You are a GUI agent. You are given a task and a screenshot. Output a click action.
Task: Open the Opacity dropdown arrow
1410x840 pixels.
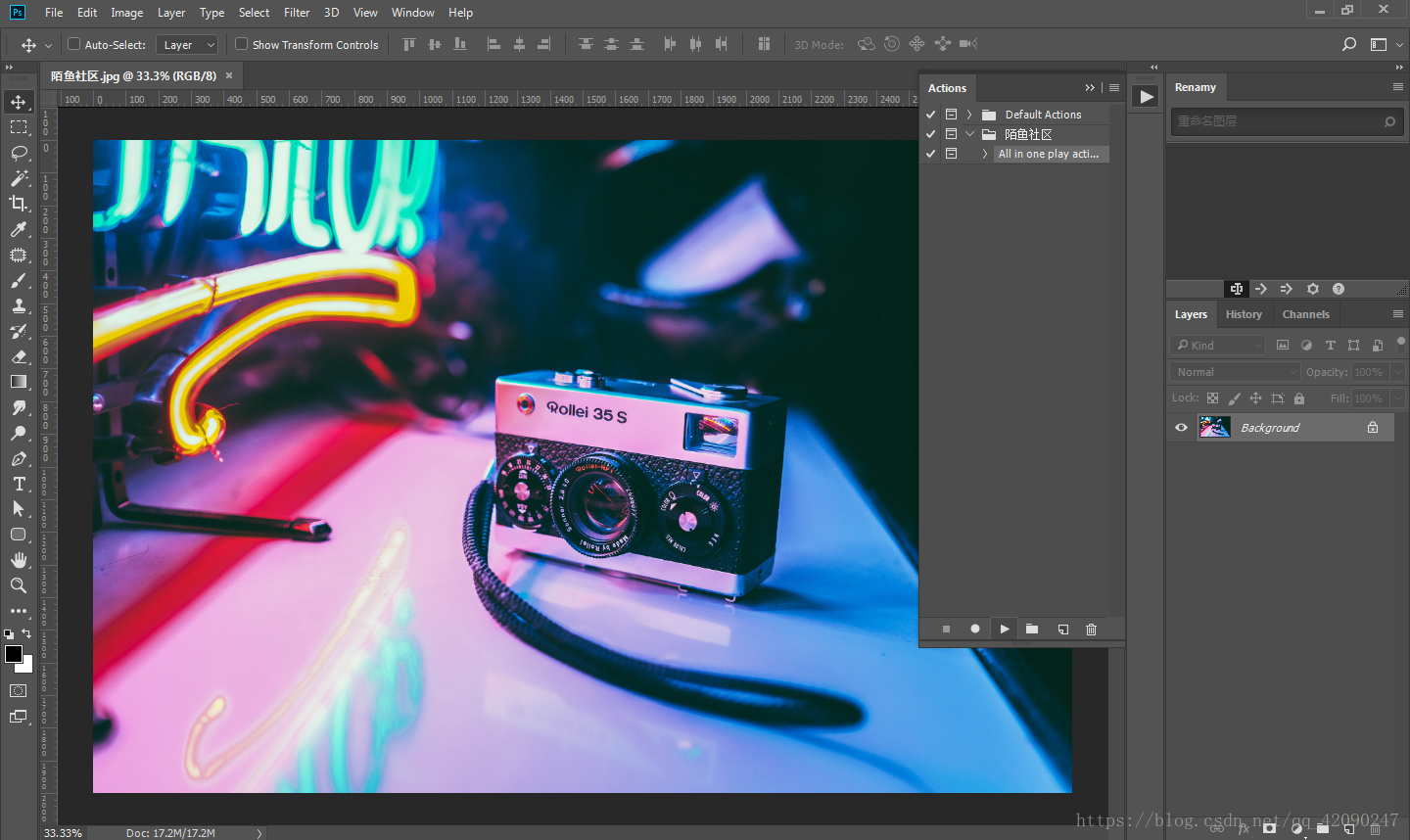tap(1397, 372)
